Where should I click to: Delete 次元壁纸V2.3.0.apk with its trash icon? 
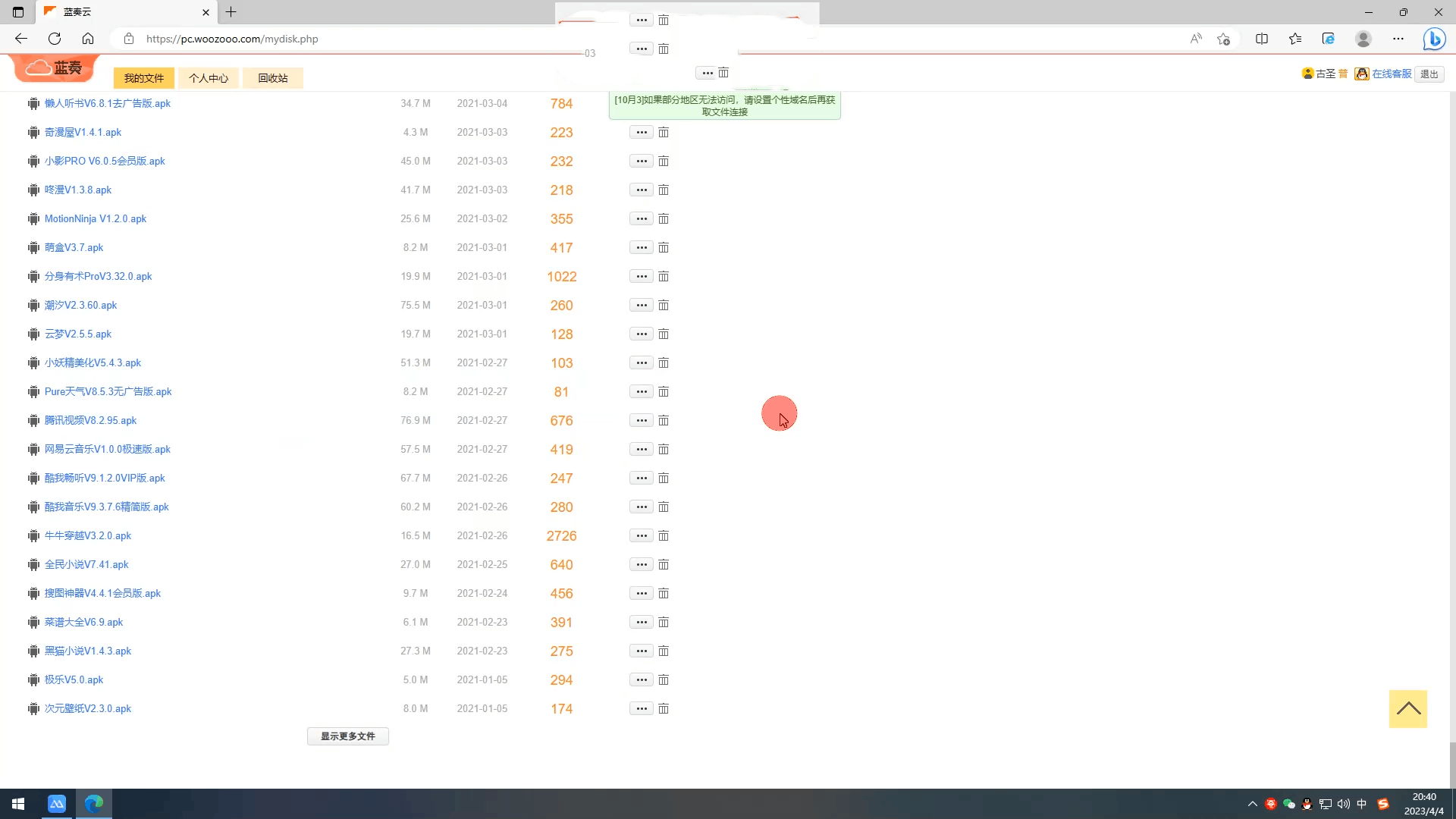pyautogui.click(x=664, y=708)
